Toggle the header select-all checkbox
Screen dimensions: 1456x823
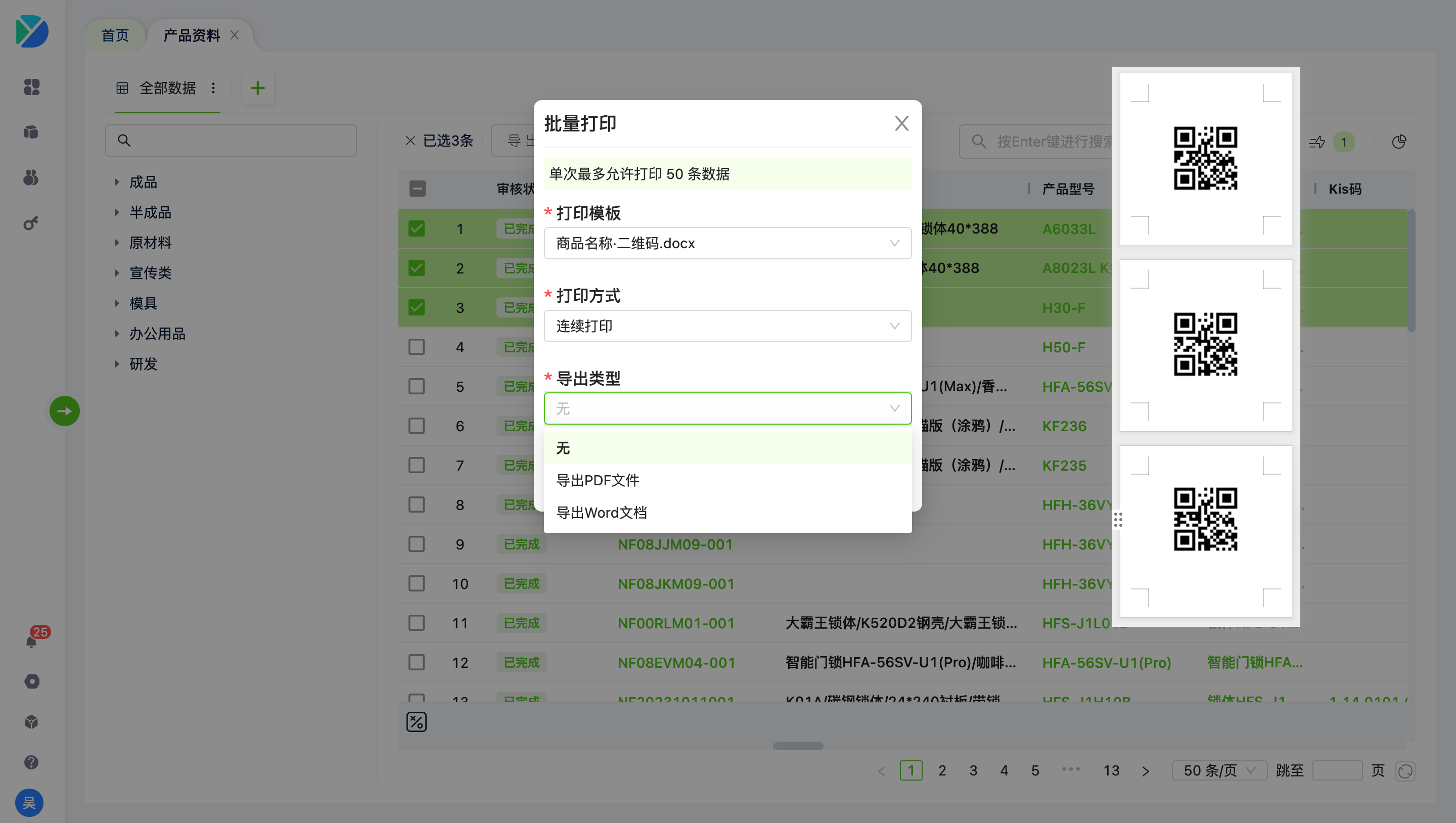click(x=417, y=189)
